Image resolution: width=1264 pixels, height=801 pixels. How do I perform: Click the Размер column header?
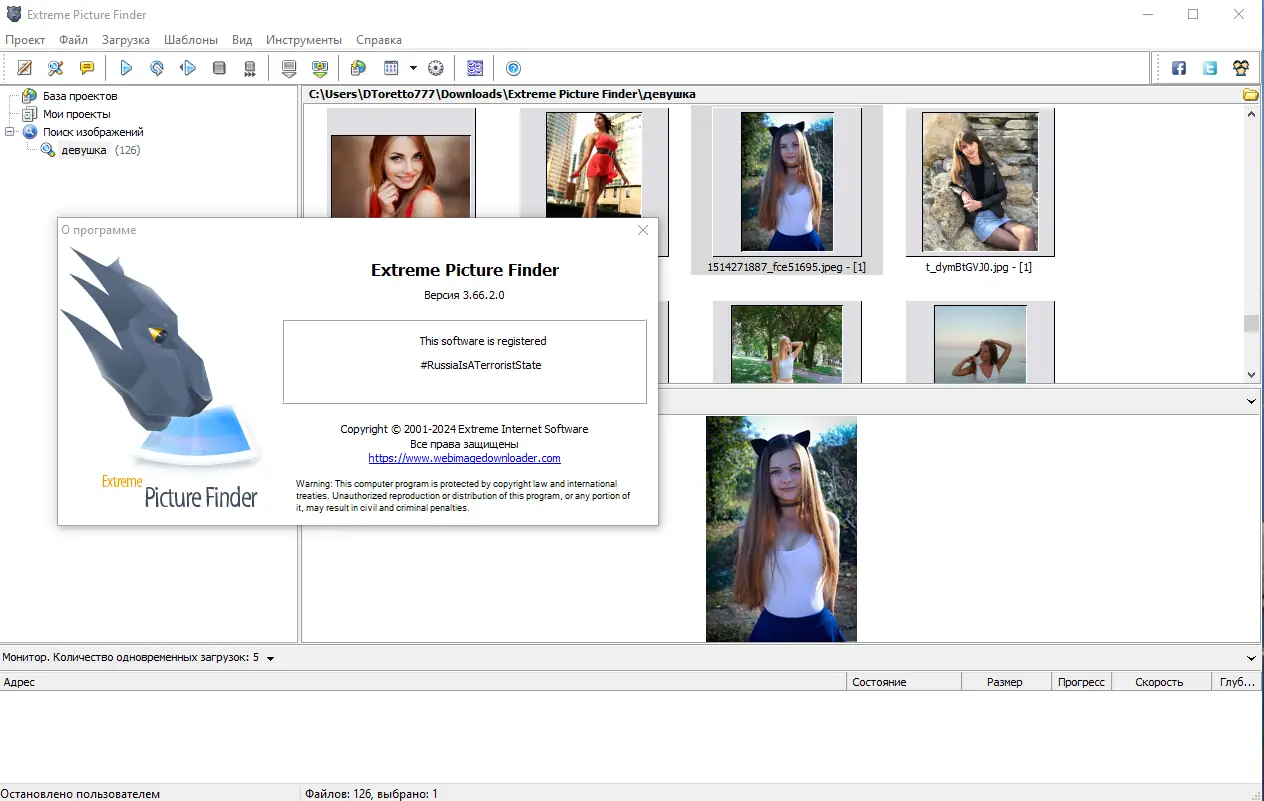(1007, 682)
